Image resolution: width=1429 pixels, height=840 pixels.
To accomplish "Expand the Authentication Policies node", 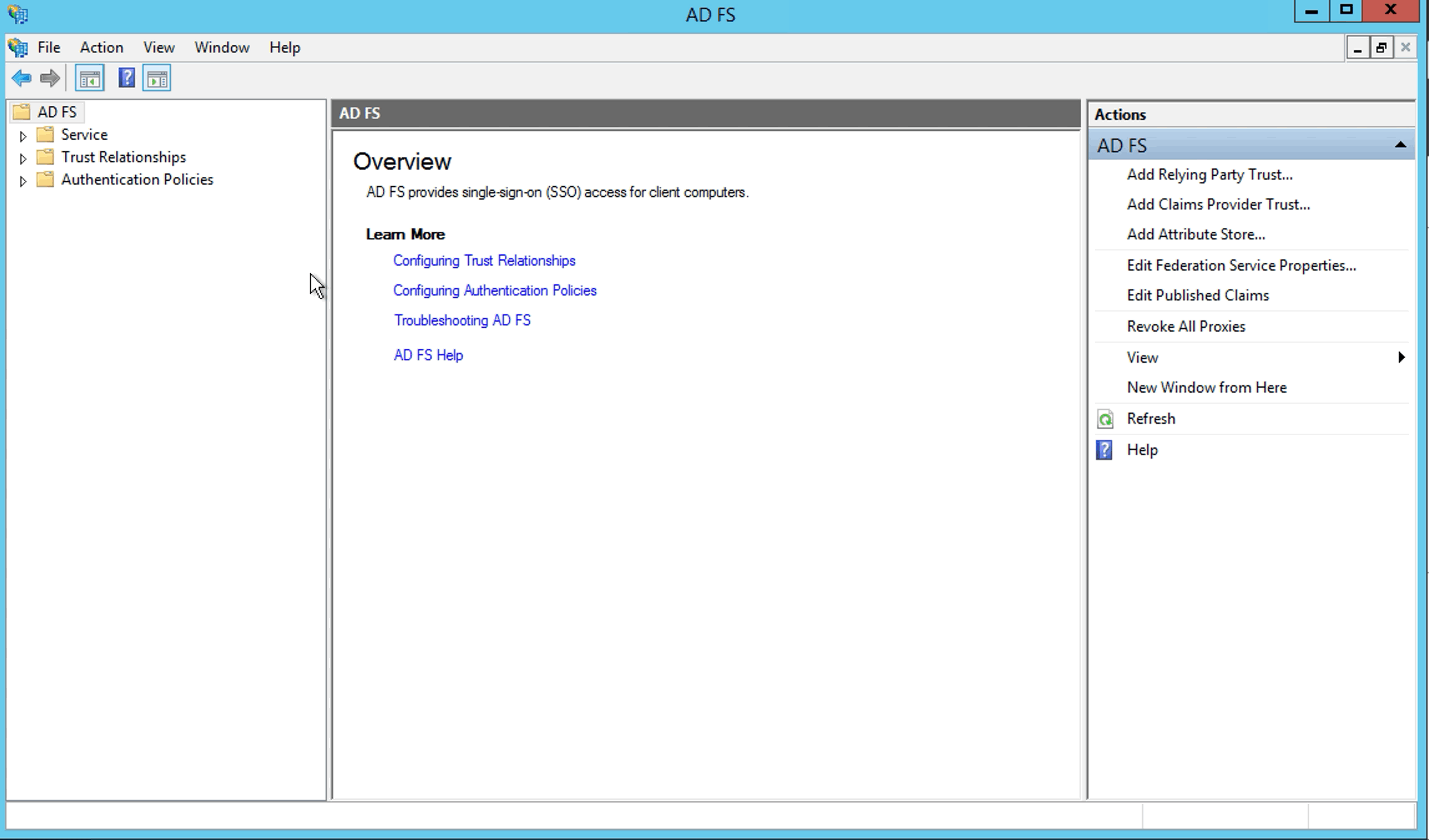I will [23, 181].
